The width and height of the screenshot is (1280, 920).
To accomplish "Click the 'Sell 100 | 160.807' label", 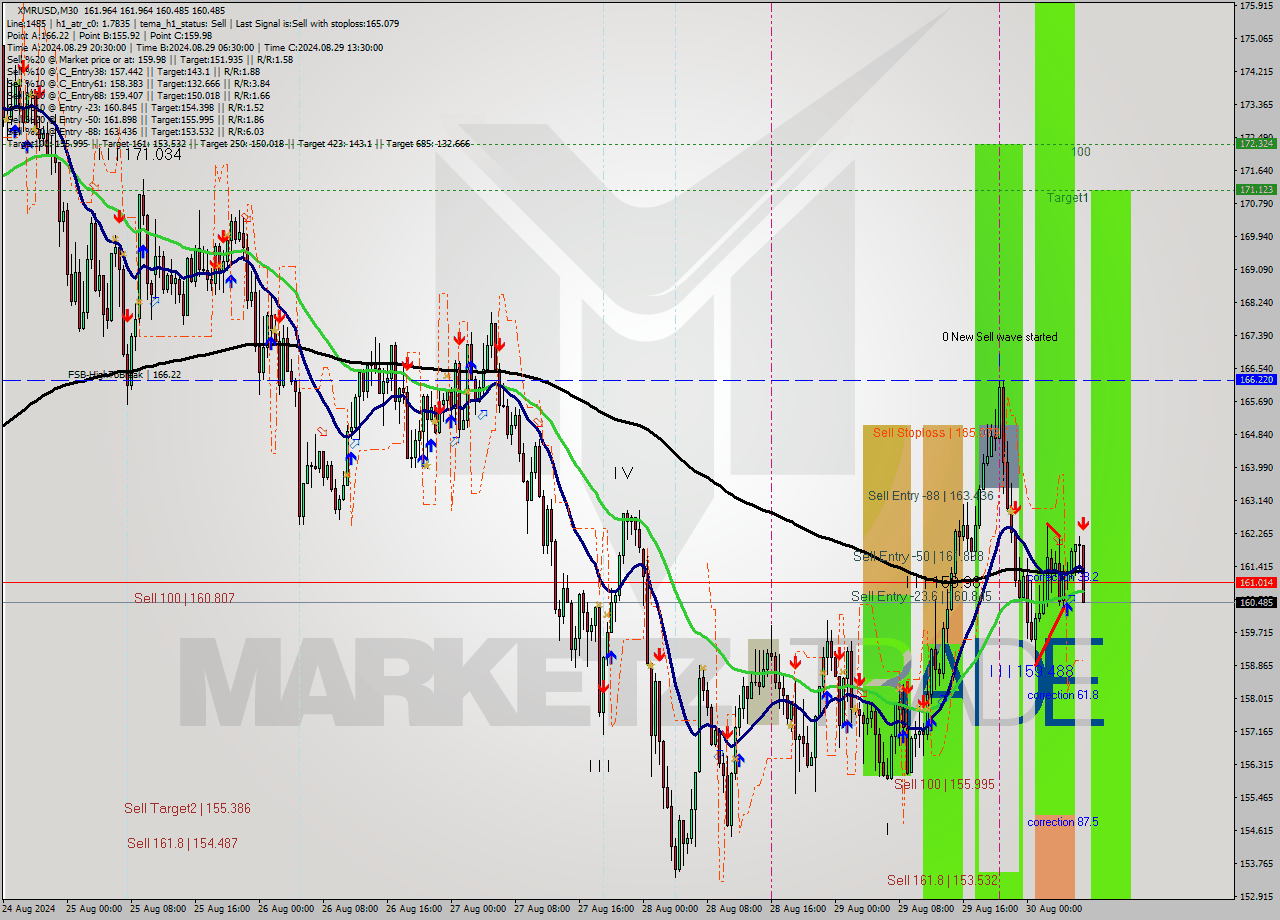I will (185, 598).
